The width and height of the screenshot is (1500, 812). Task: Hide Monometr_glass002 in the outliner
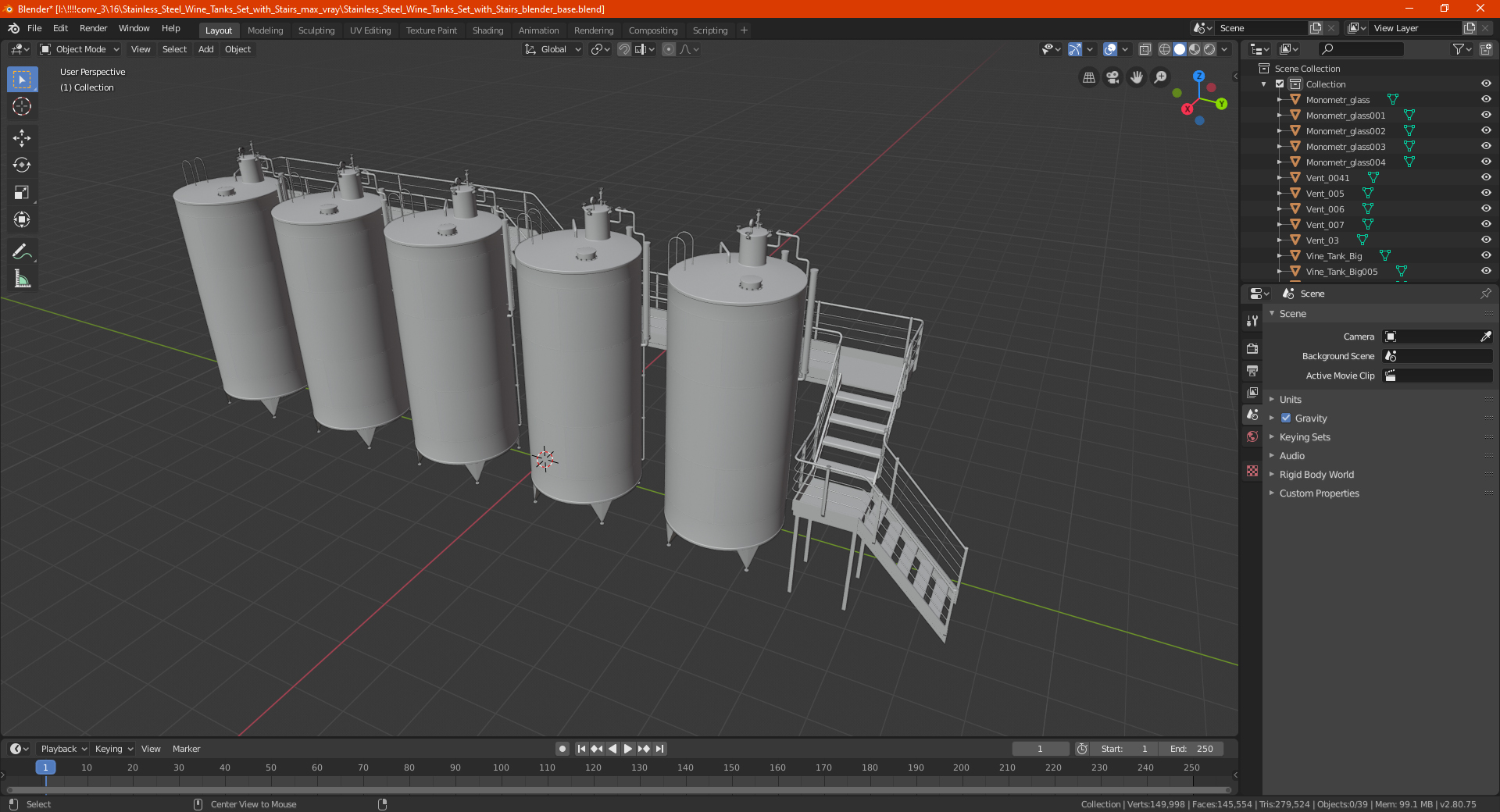point(1486,130)
